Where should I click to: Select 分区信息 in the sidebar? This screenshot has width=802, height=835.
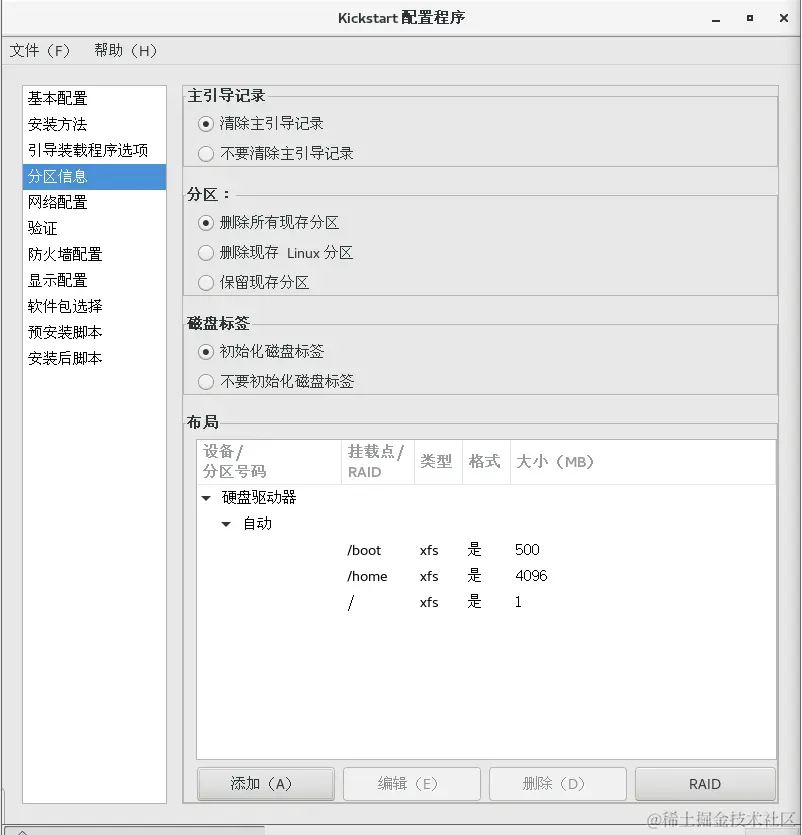[x=94, y=177]
